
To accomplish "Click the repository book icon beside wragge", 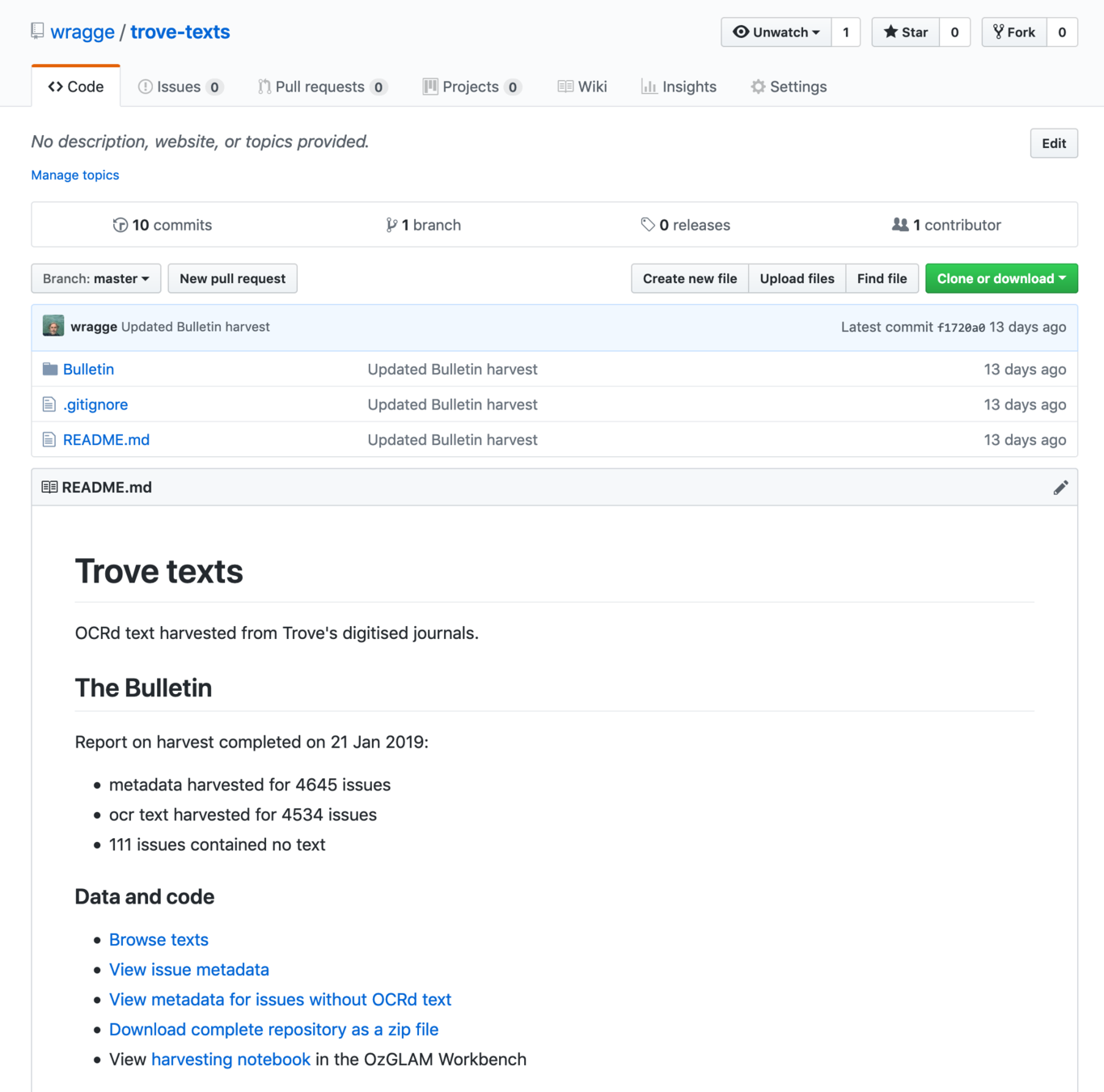I will (x=37, y=32).
